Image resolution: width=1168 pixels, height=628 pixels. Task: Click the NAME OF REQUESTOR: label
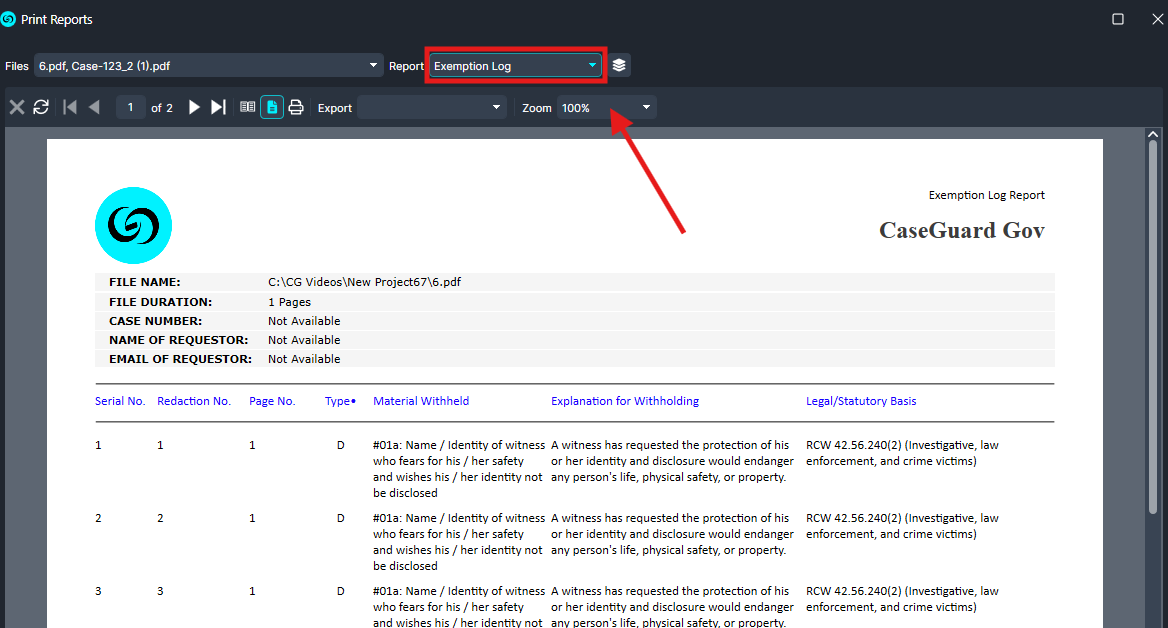pyautogui.click(x=178, y=340)
